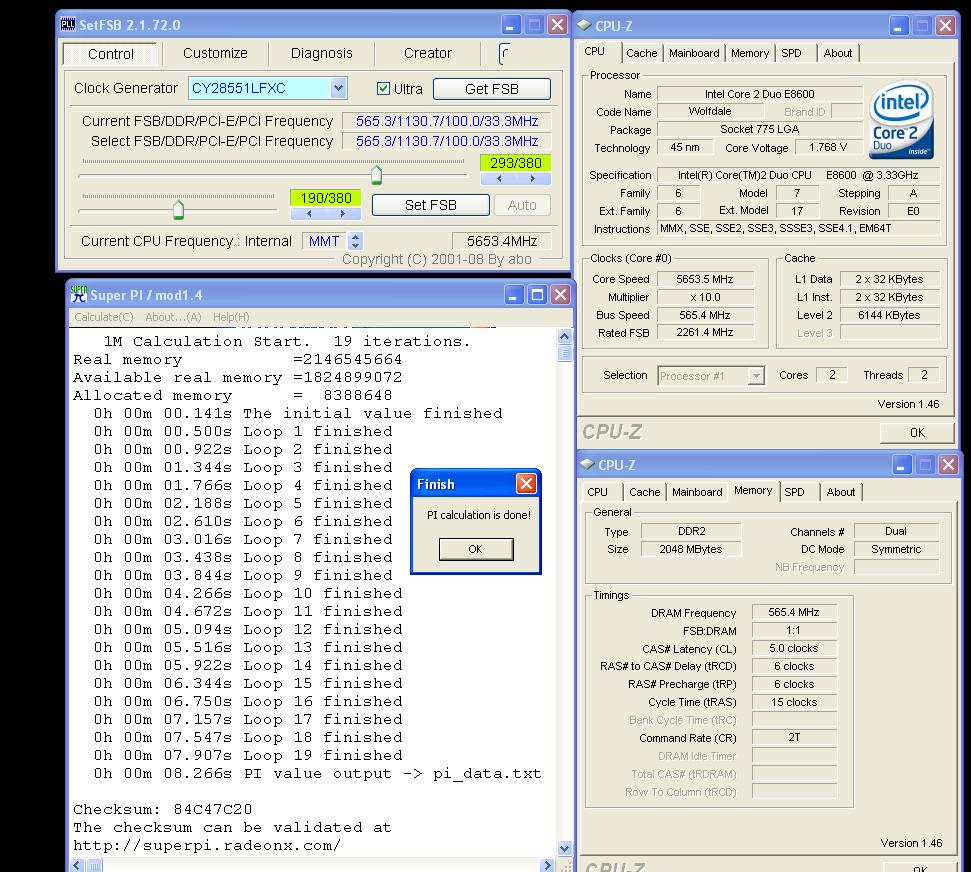Image resolution: width=971 pixels, height=872 pixels.
Task: Click the bottom CPU-Z window title icon
Action: [x=586, y=464]
